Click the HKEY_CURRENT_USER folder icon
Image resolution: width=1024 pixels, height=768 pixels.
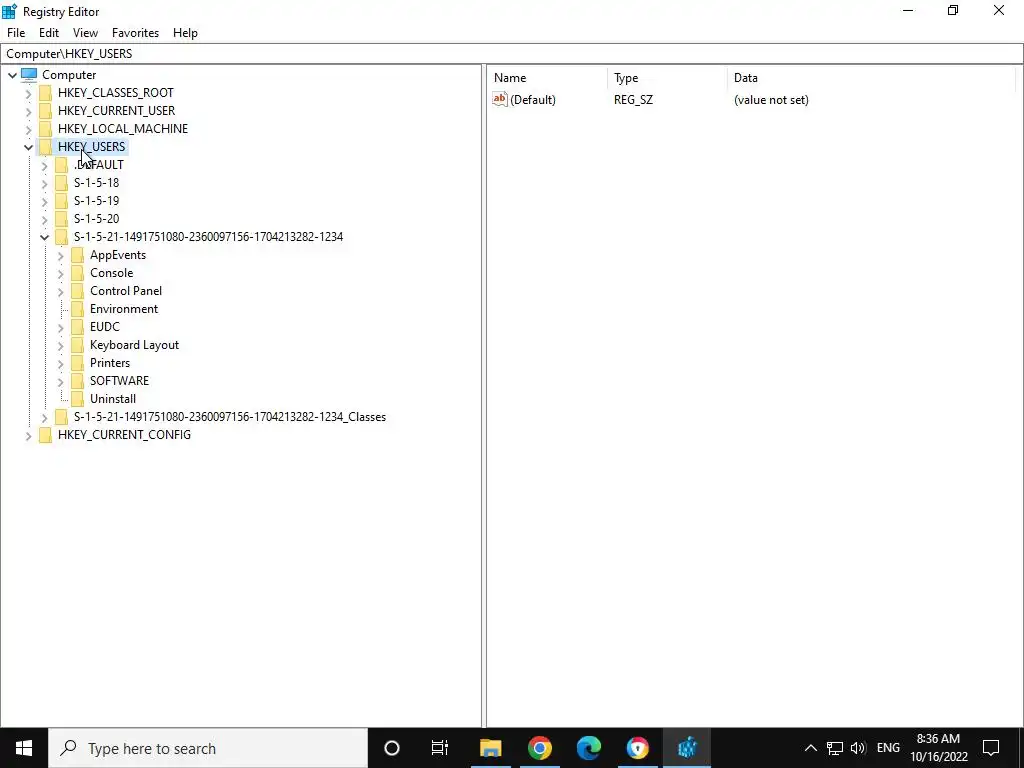click(45, 110)
